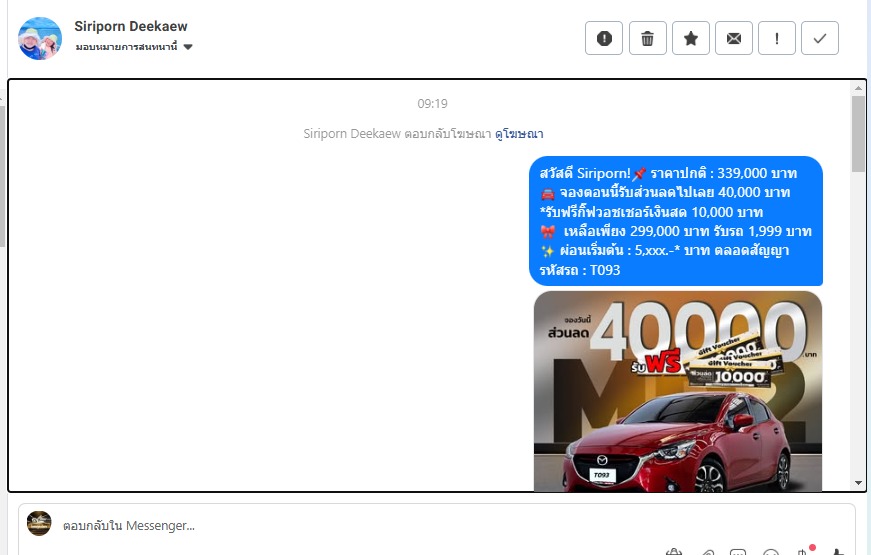This screenshot has height=555, width=871.
Task: Flag conversation with plain exclamation mark icon
Action: [777, 38]
